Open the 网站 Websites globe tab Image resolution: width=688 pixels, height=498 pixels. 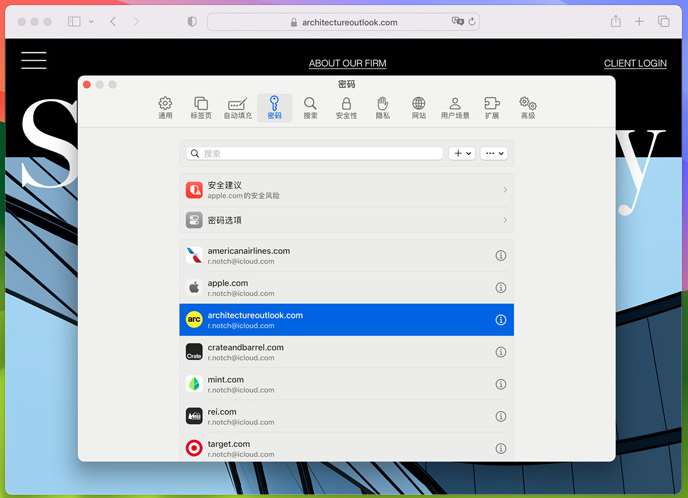pos(419,108)
